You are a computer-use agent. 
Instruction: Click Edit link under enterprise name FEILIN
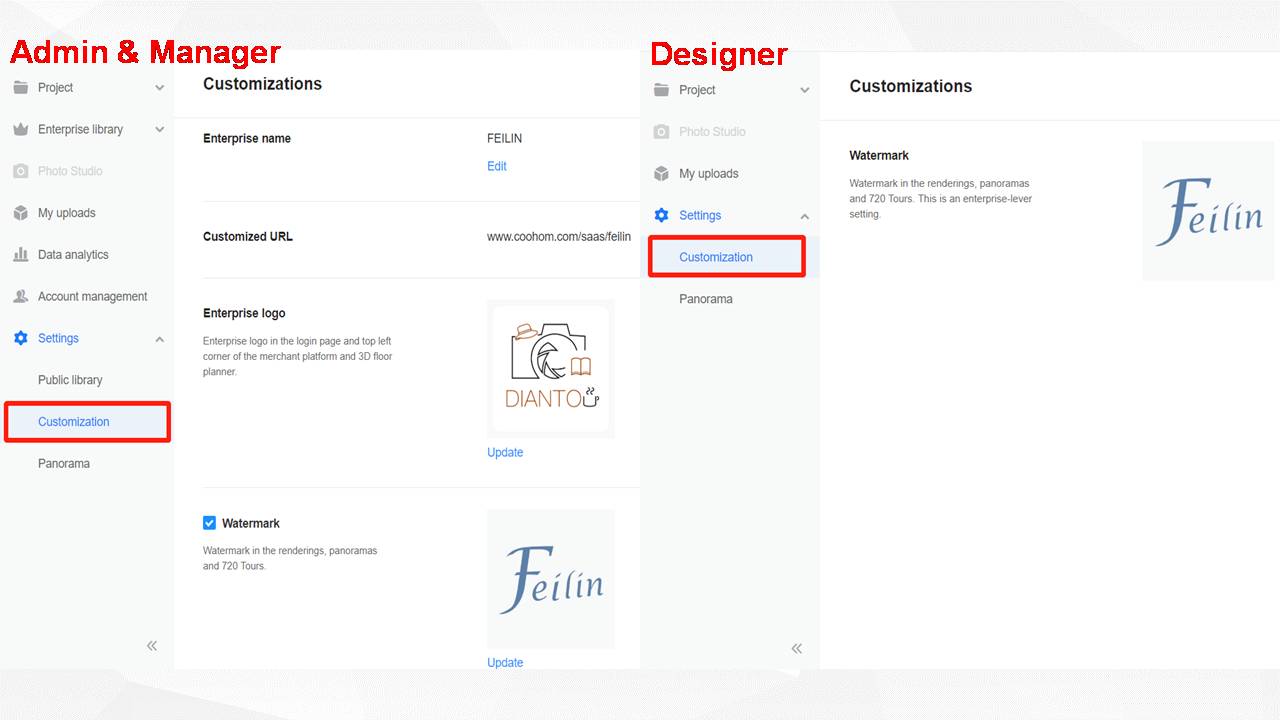pyautogui.click(x=497, y=166)
